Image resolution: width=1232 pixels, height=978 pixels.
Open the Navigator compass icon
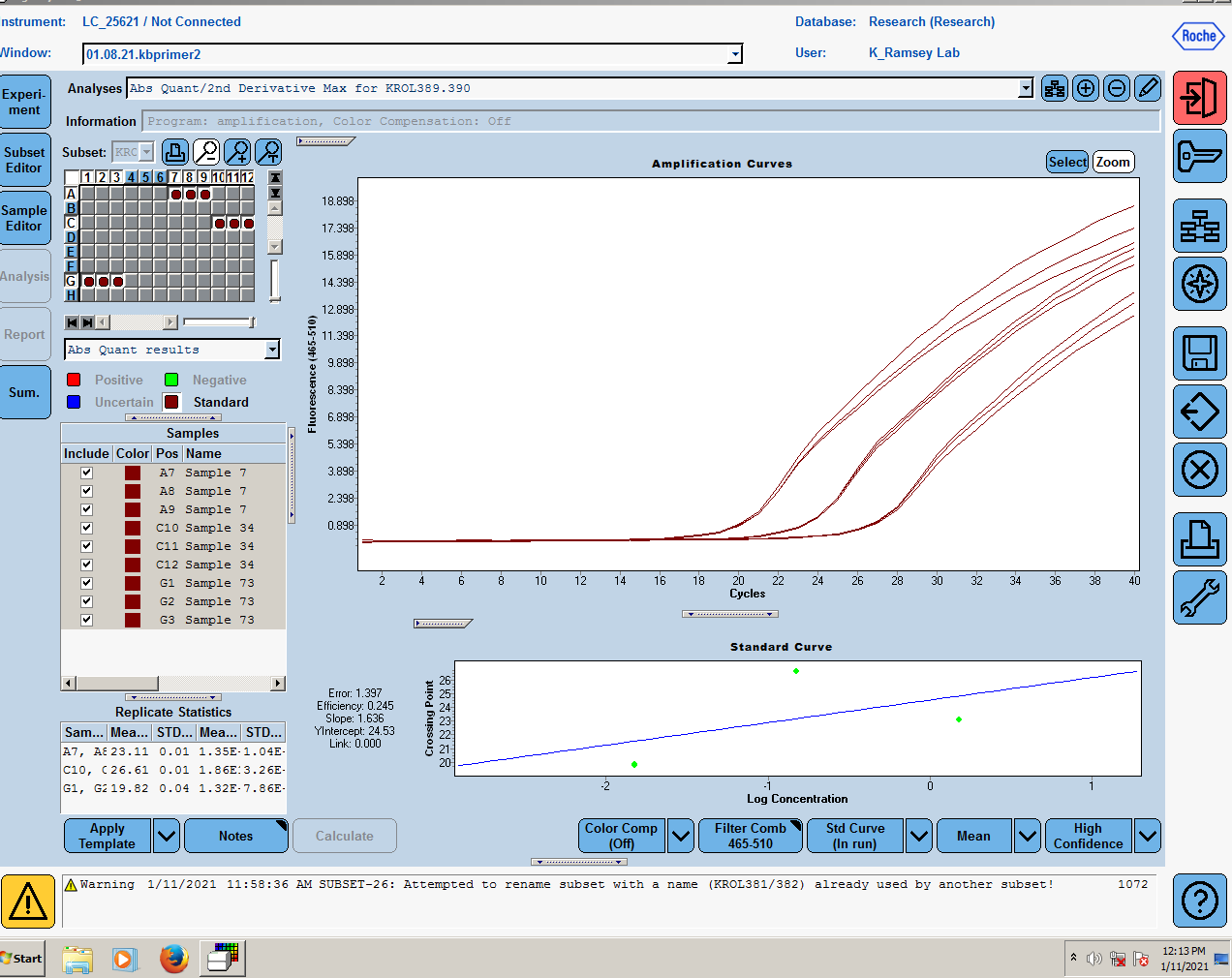(x=1199, y=284)
